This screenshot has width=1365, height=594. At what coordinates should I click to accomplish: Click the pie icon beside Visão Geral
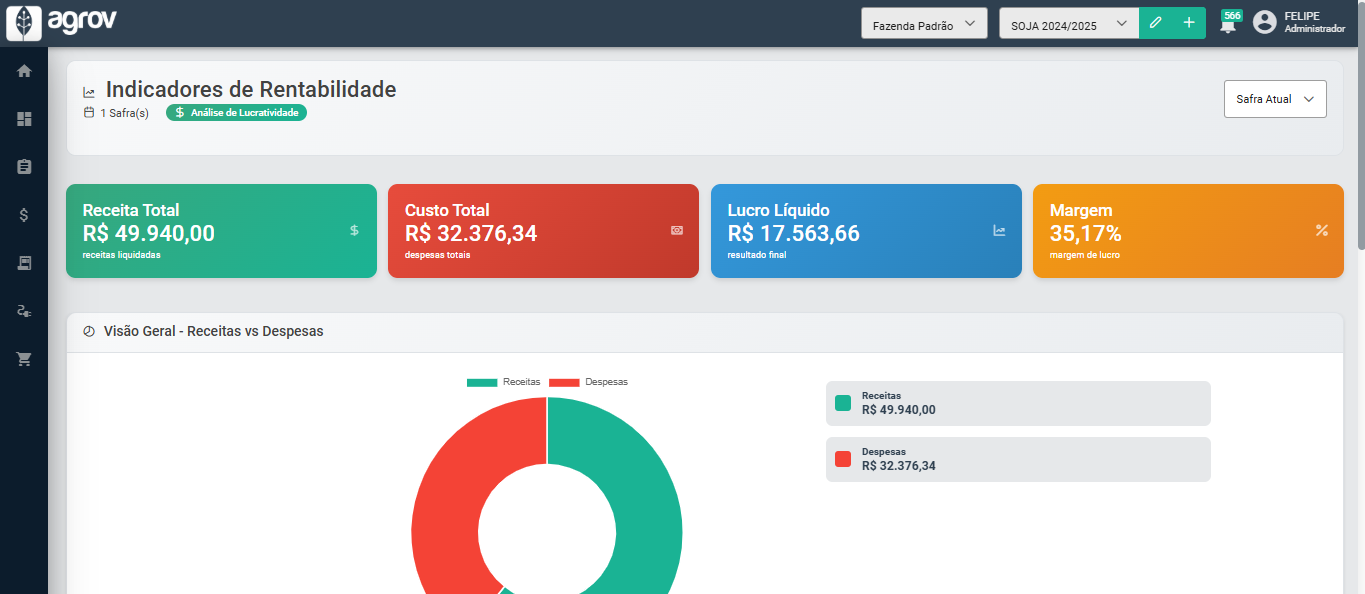click(89, 331)
